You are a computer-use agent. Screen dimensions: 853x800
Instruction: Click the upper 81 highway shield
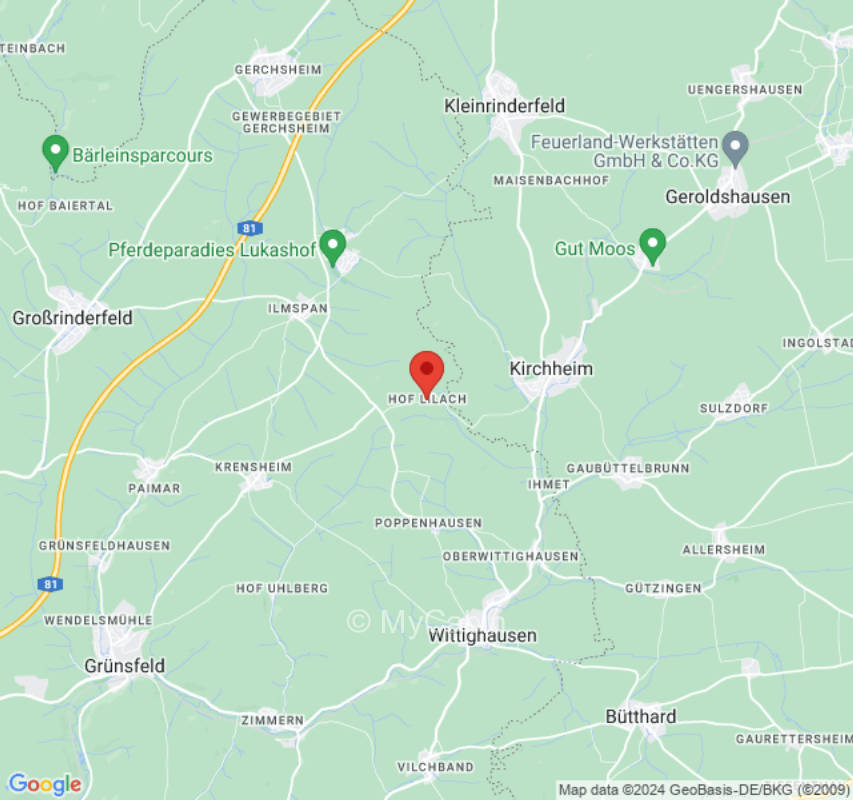click(x=250, y=228)
